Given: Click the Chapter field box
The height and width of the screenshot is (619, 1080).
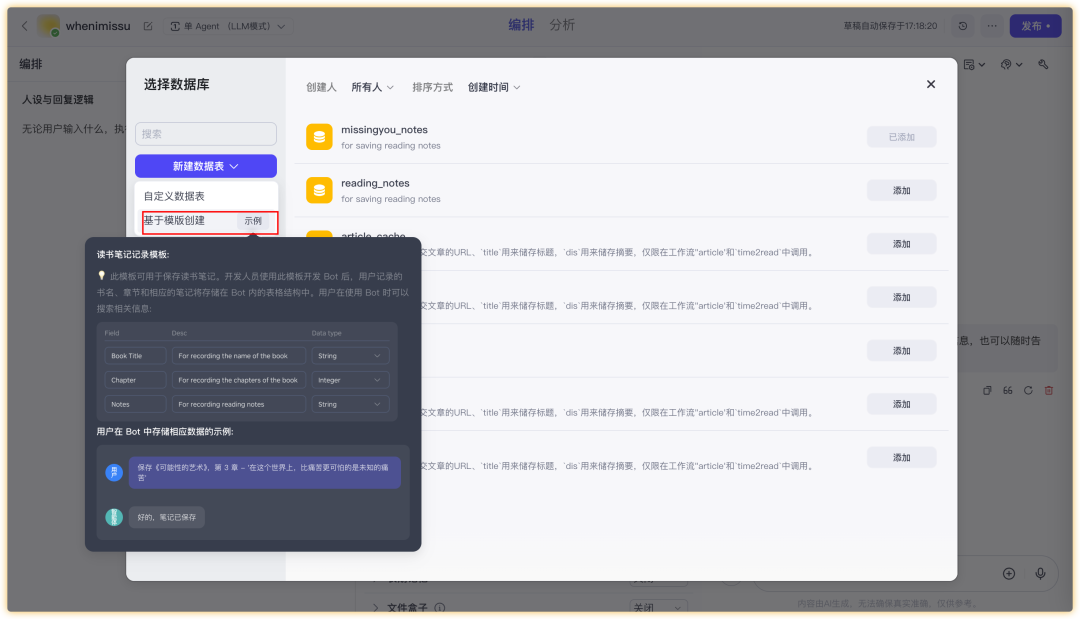Looking at the screenshot, I should pyautogui.click(x=135, y=380).
